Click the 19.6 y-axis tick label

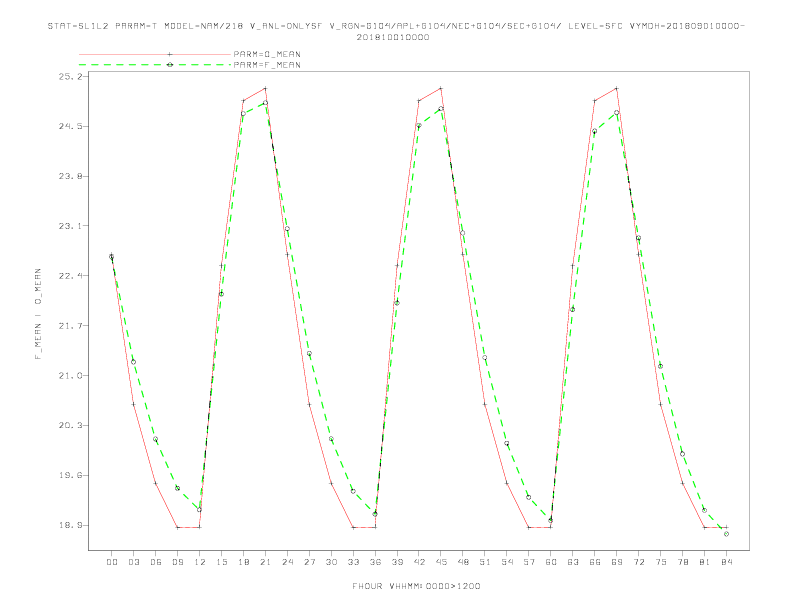pyautogui.click(x=70, y=475)
